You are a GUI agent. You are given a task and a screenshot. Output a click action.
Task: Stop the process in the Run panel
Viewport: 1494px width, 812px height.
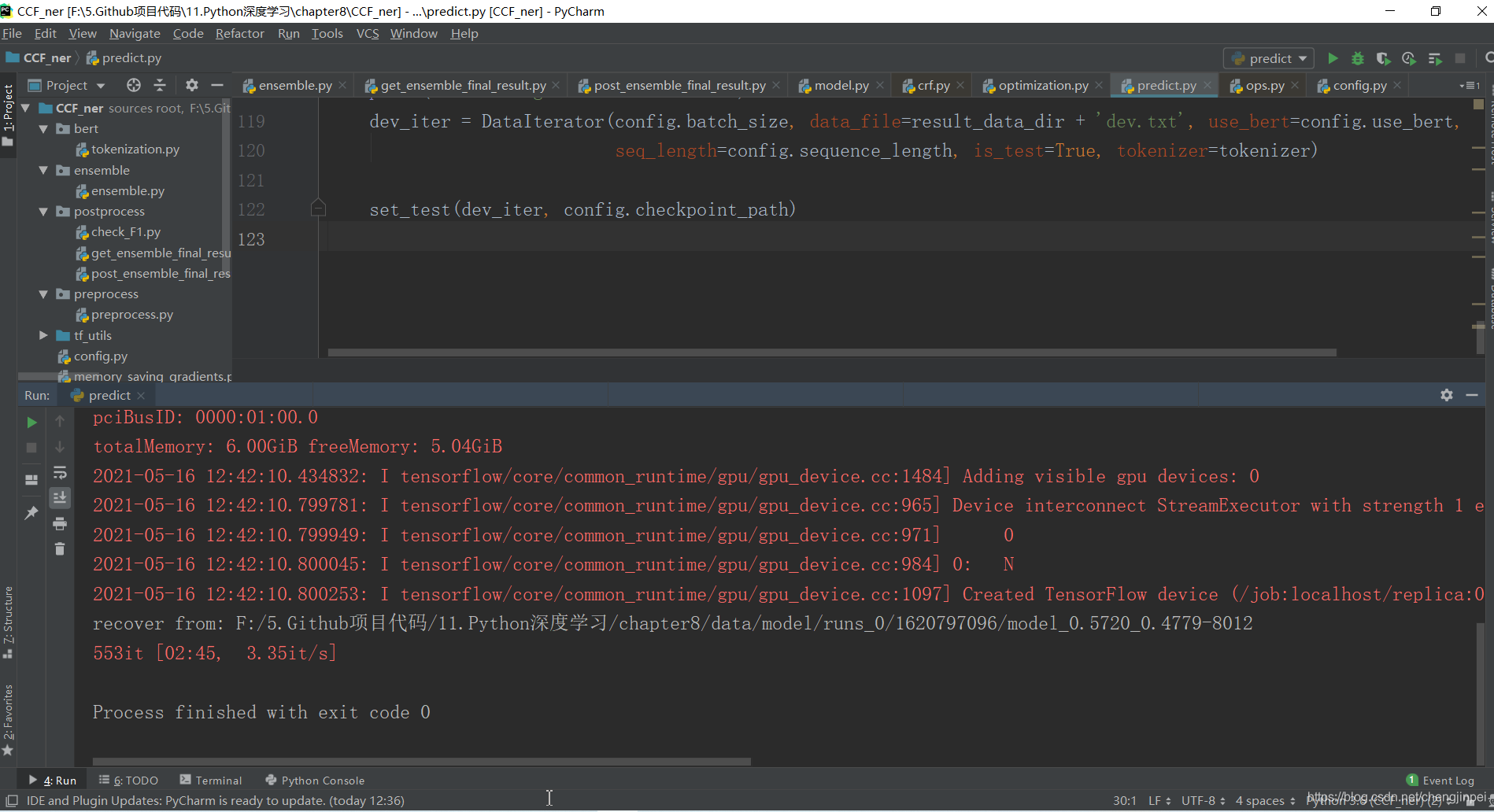[31, 448]
